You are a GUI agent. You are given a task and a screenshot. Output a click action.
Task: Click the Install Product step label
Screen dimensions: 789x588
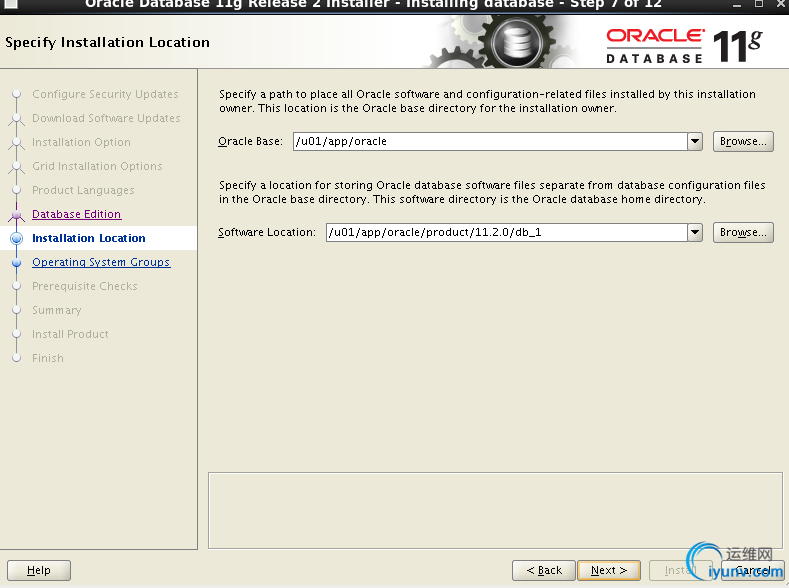pos(70,334)
